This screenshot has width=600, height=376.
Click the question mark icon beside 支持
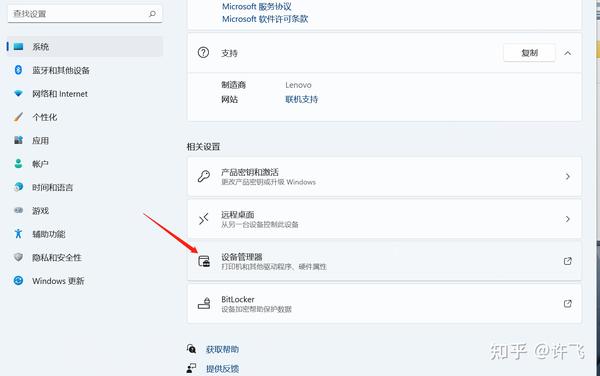(203, 52)
